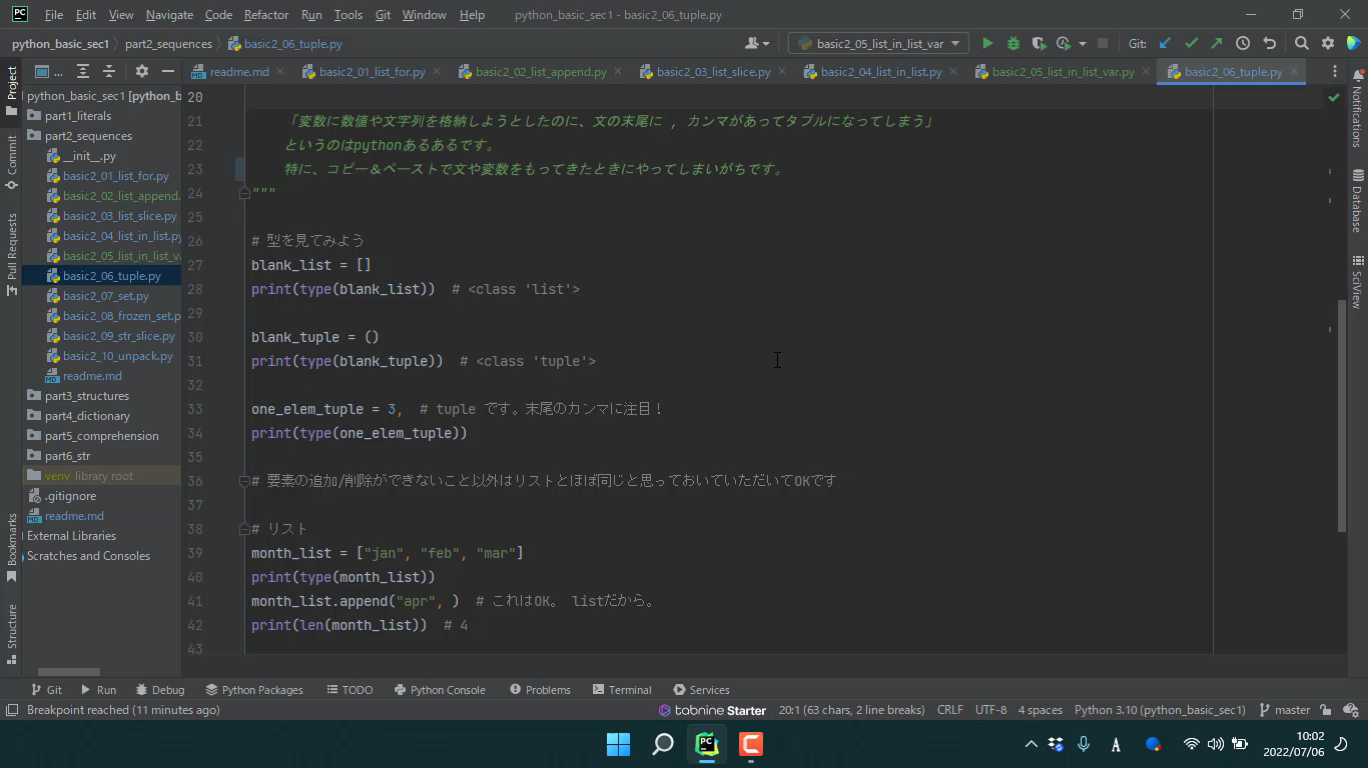
Task: Start debugging with the bug icon
Action: pos(1013,43)
